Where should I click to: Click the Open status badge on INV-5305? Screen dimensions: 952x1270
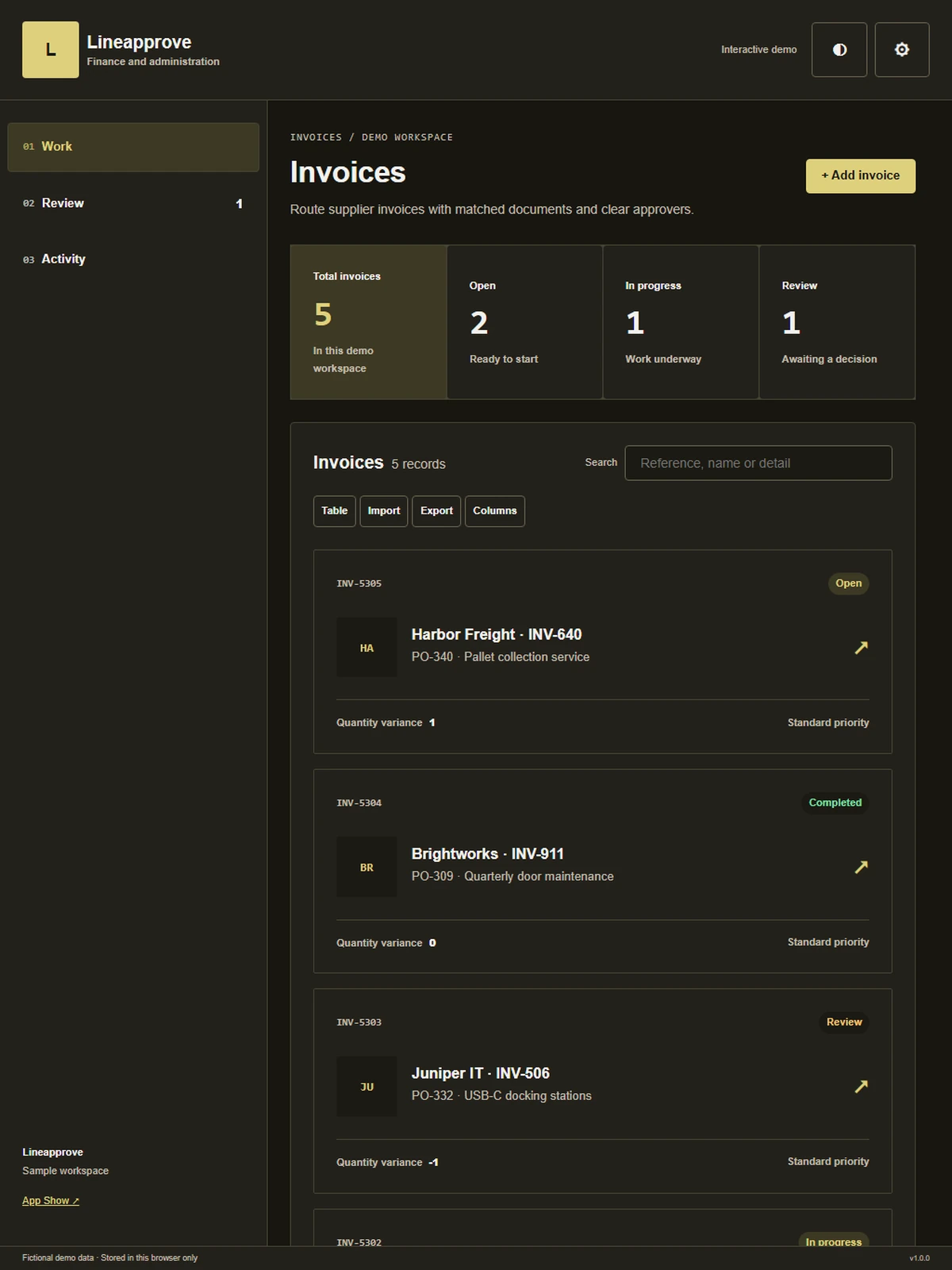click(x=848, y=583)
